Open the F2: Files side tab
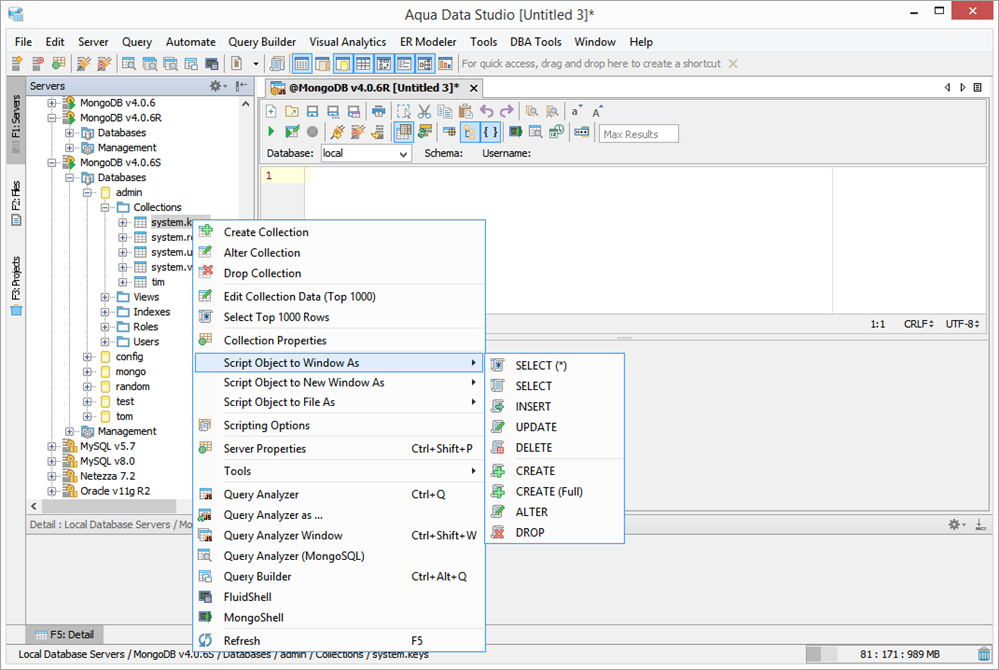Screen dimensions: 999x670 16,204
